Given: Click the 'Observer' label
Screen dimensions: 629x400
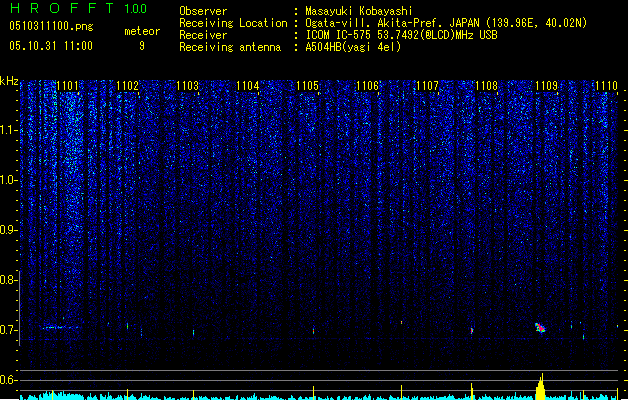Looking at the screenshot, I should pyautogui.click(x=203, y=11).
